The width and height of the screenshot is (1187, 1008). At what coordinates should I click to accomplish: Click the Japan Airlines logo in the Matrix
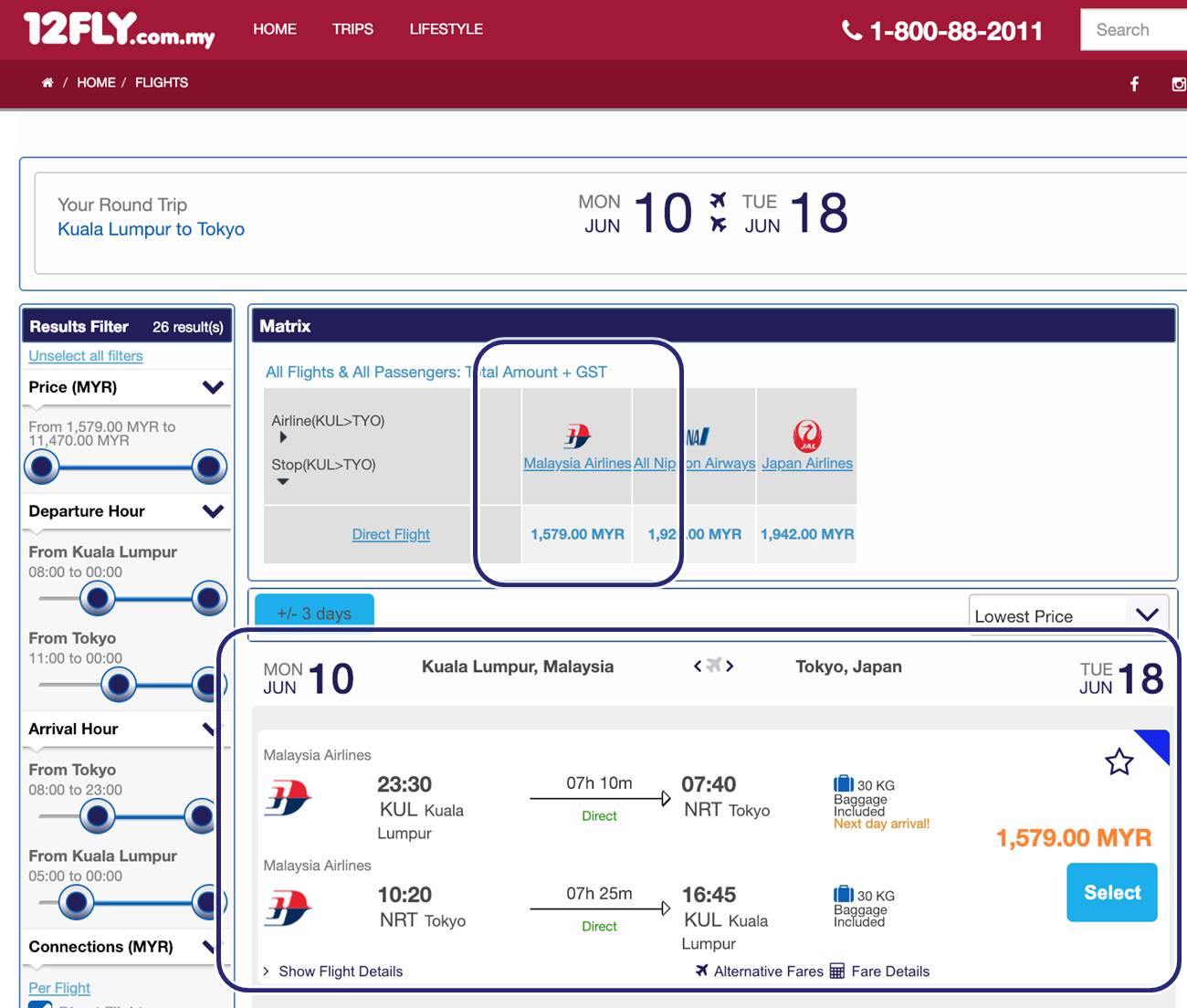[x=807, y=436]
